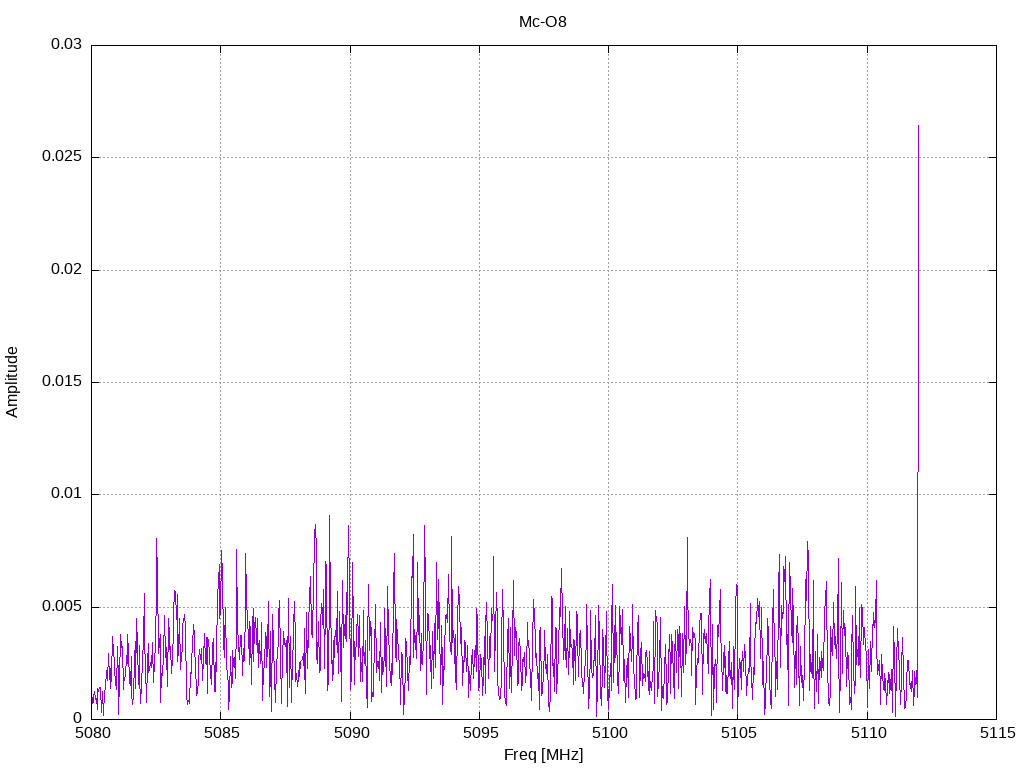The image size is (1024, 768).
Task: Click the 5110 x-axis tick label
Action: [867, 735]
